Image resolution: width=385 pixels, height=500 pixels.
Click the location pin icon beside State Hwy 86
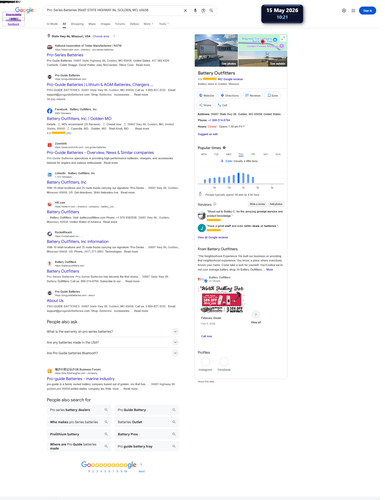(49, 36)
